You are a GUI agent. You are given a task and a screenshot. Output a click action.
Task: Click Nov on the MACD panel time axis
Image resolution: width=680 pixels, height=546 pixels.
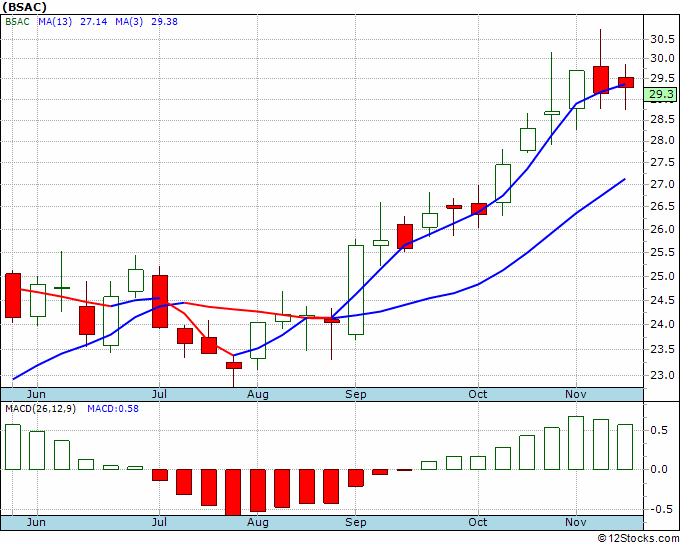coord(576,522)
